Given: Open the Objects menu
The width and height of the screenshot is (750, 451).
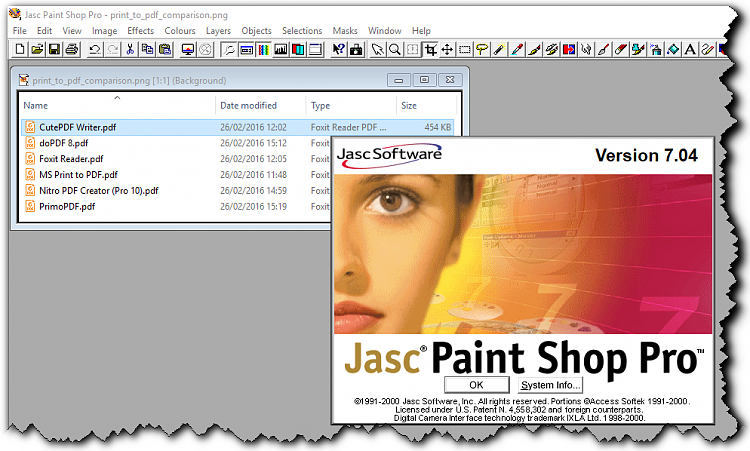Looking at the screenshot, I should [256, 31].
